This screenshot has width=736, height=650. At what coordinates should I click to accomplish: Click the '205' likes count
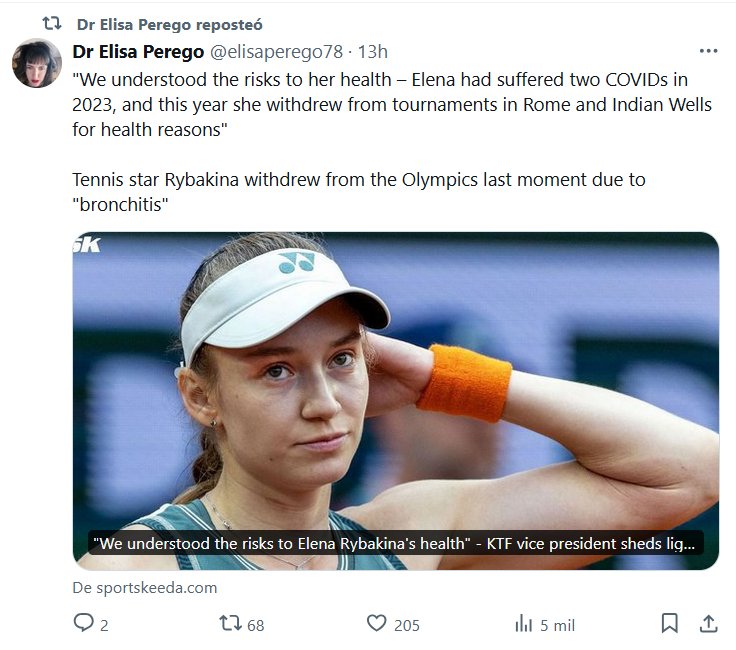[x=406, y=625]
